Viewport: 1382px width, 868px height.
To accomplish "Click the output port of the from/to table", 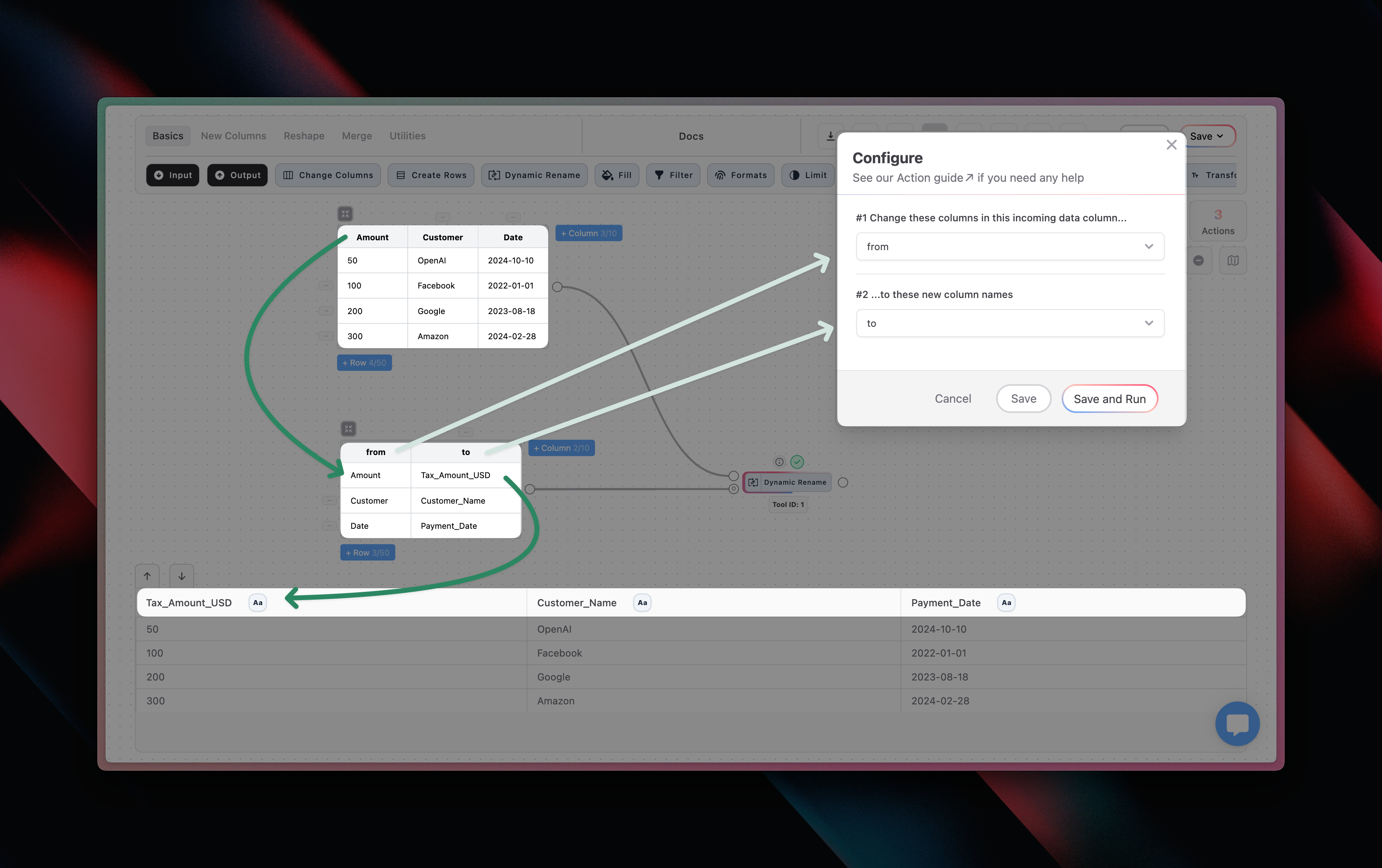I will [530, 489].
